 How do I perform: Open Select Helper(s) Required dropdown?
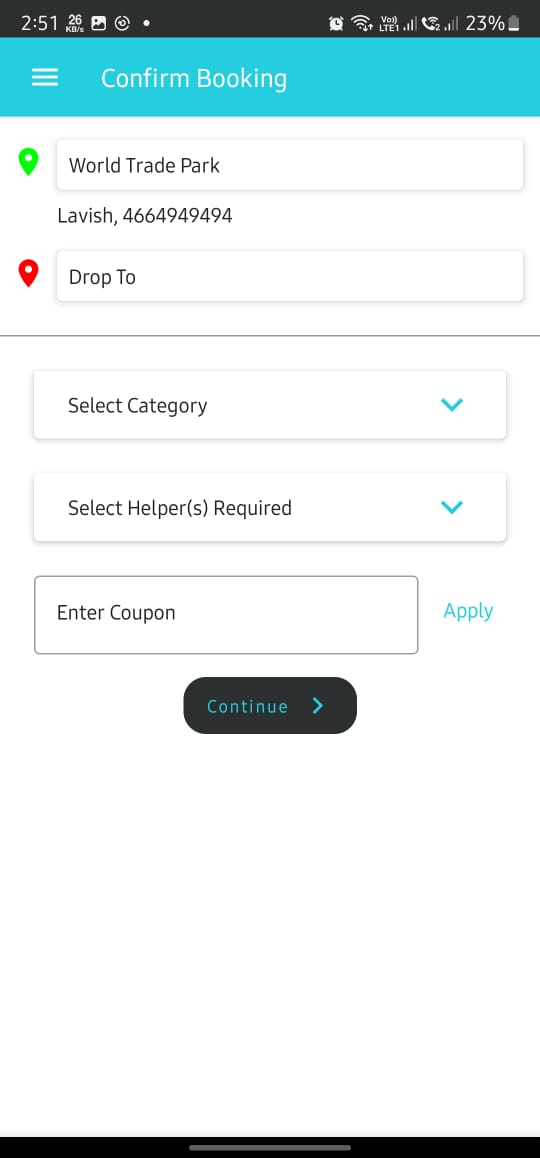[x=270, y=507]
